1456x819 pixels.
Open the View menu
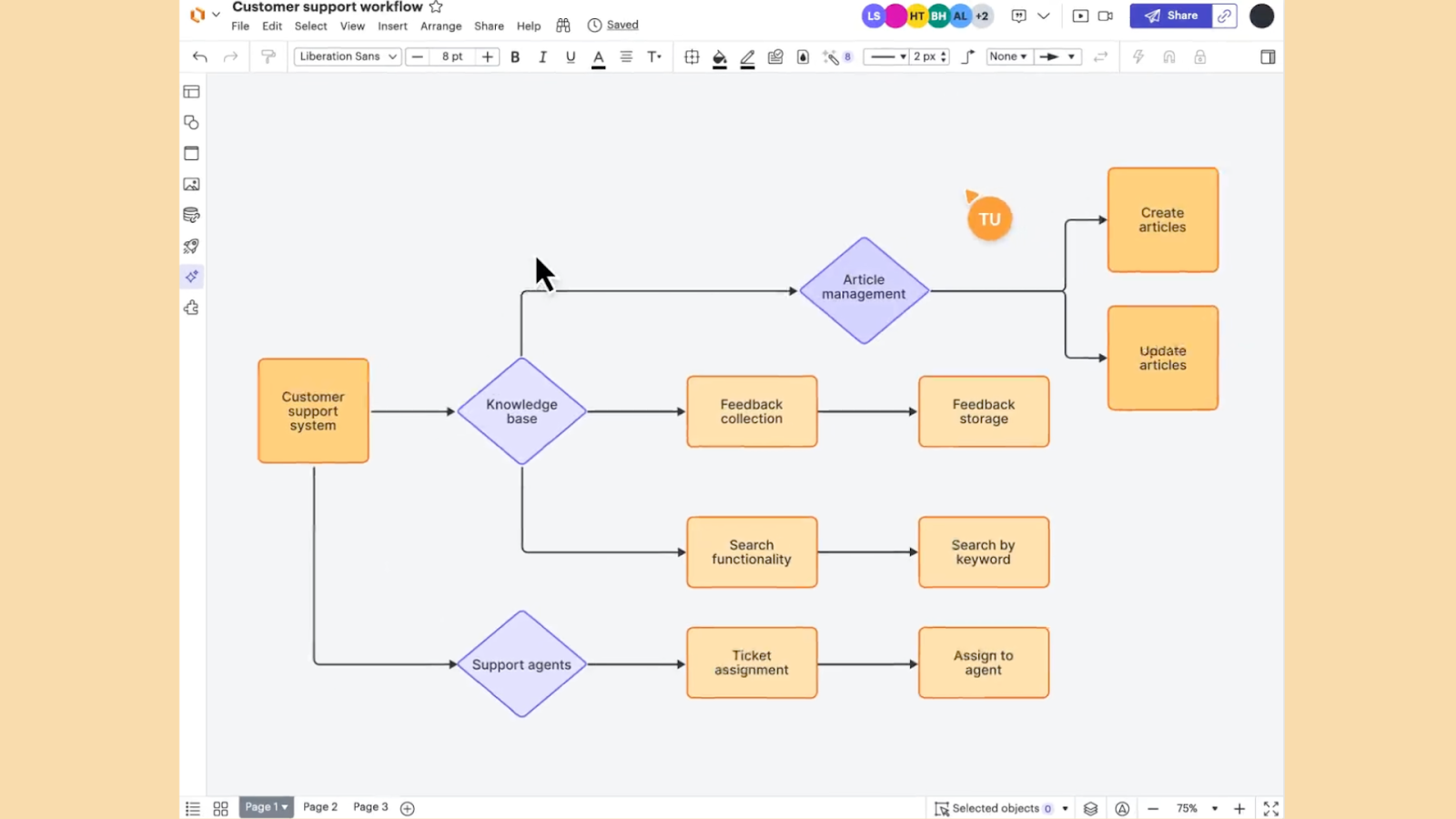point(352,26)
